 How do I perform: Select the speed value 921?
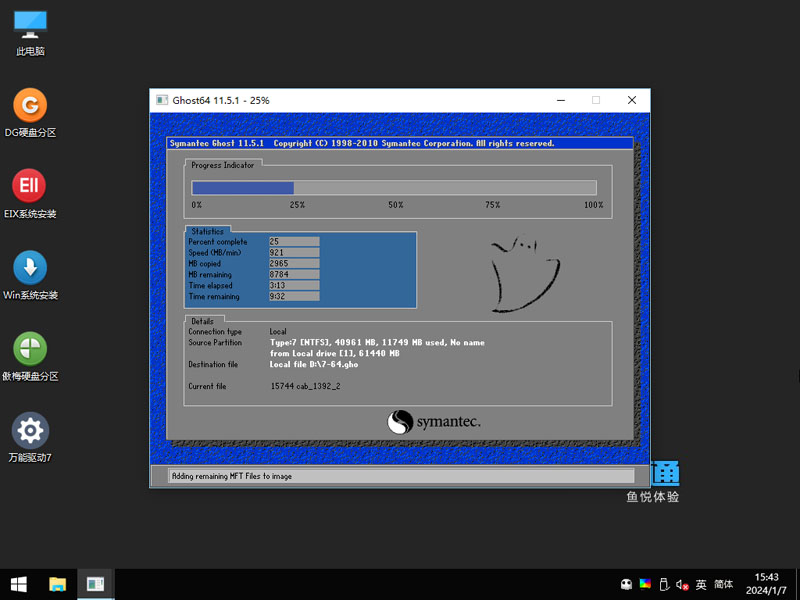[x=294, y=253]
